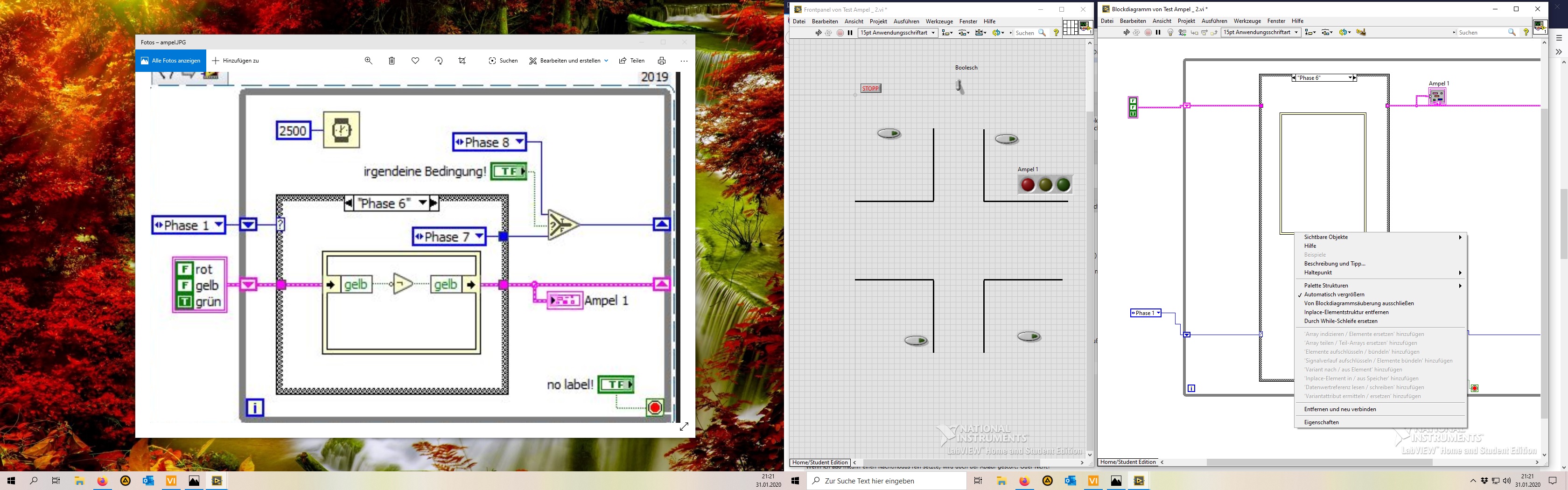Open the Fotos more options menu
The width and height of the screenshot is (1568, 490).
coord(684,61)
